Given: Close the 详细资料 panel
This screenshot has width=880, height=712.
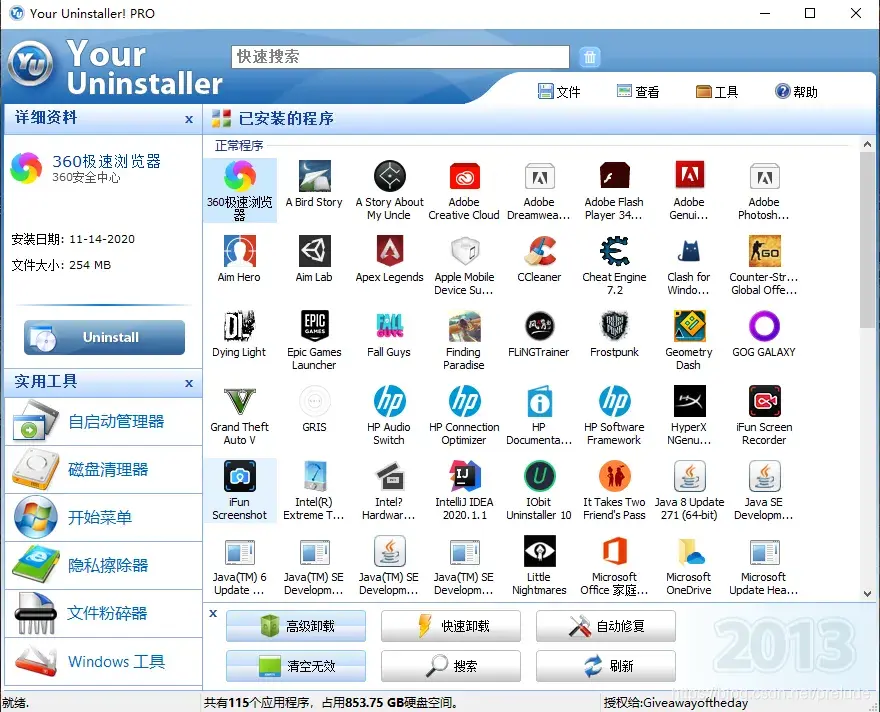Looking at the screenshot, I should pyautogui.click(x=189, y=119).
